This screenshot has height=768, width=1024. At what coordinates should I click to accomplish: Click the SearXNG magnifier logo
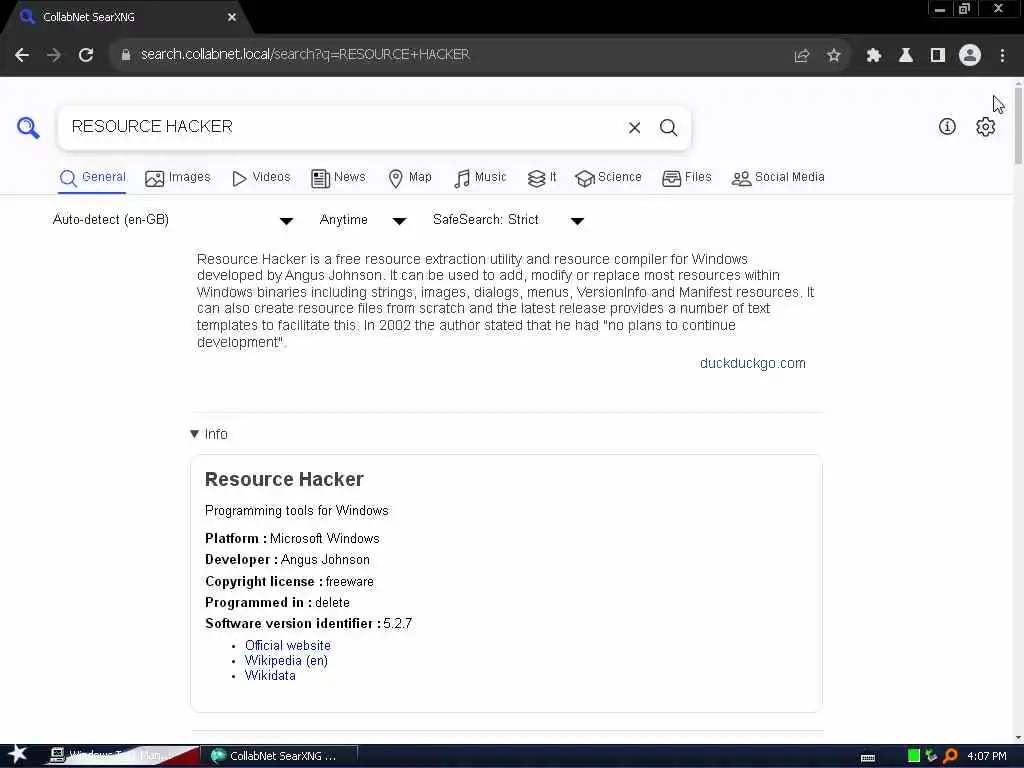(x=28, y=127)
